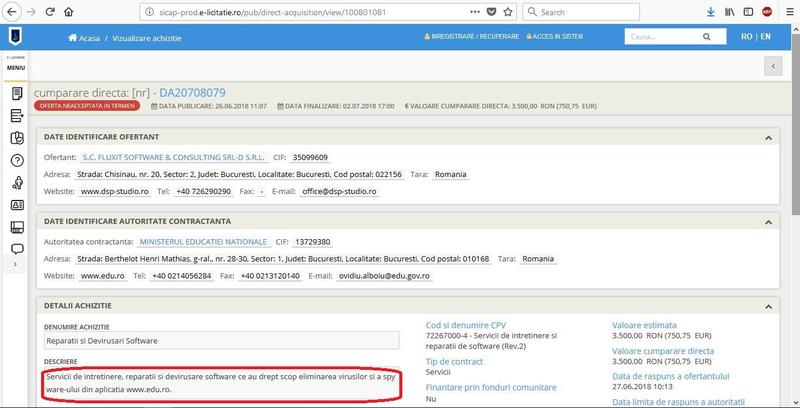Open the files shield sidebar icon
Viewport: 800px width, 408px height.
(17, 138)
